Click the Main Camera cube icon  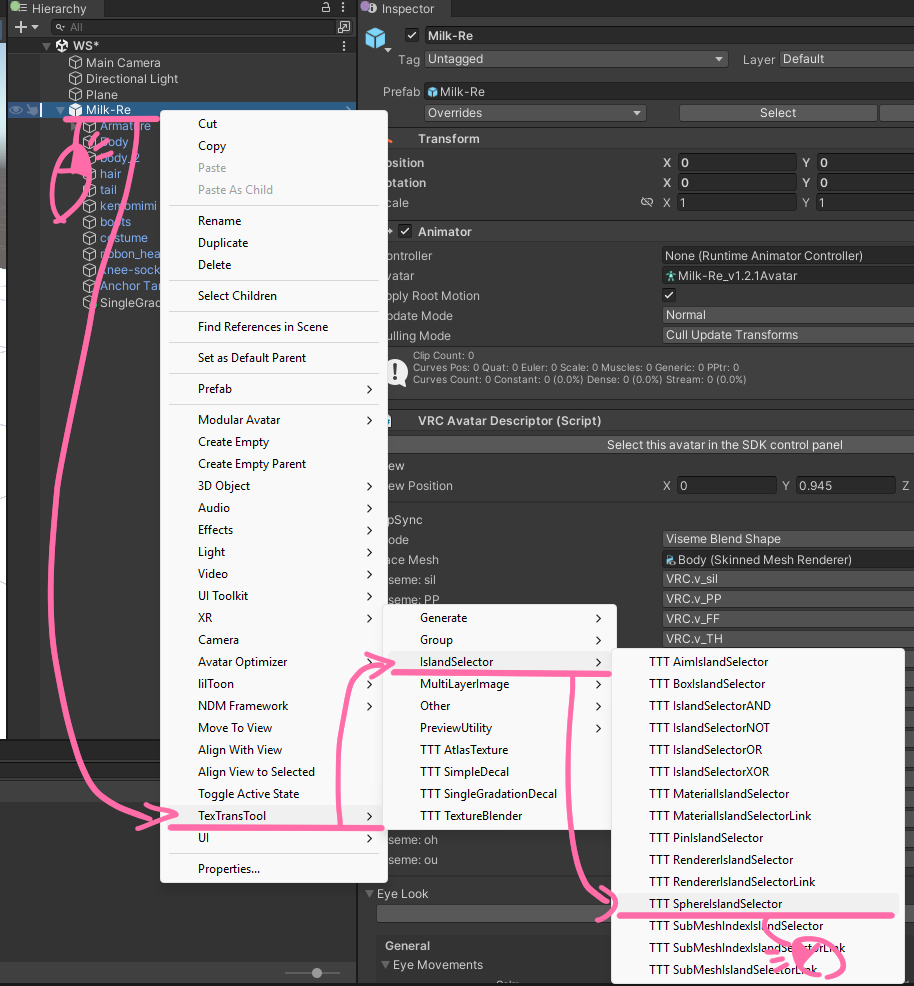[75, 63]
